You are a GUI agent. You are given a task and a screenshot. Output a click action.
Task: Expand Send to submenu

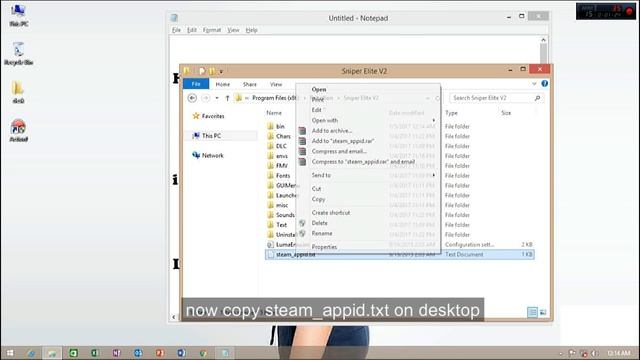(433, 175)
